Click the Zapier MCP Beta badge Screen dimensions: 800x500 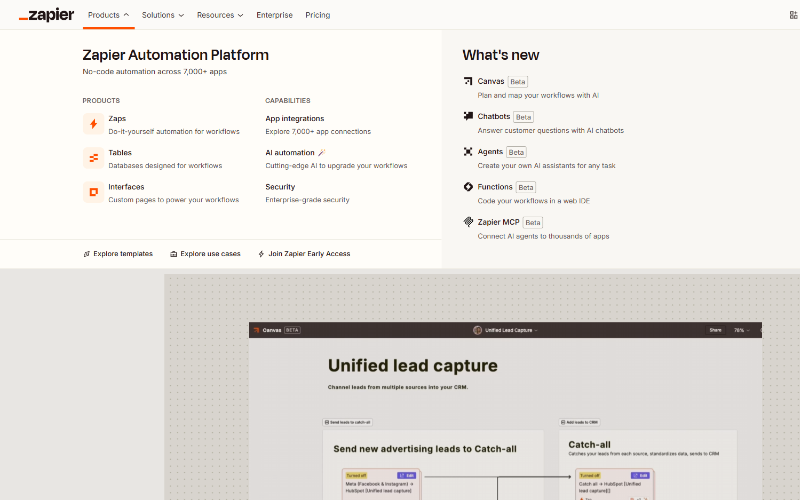533,222
